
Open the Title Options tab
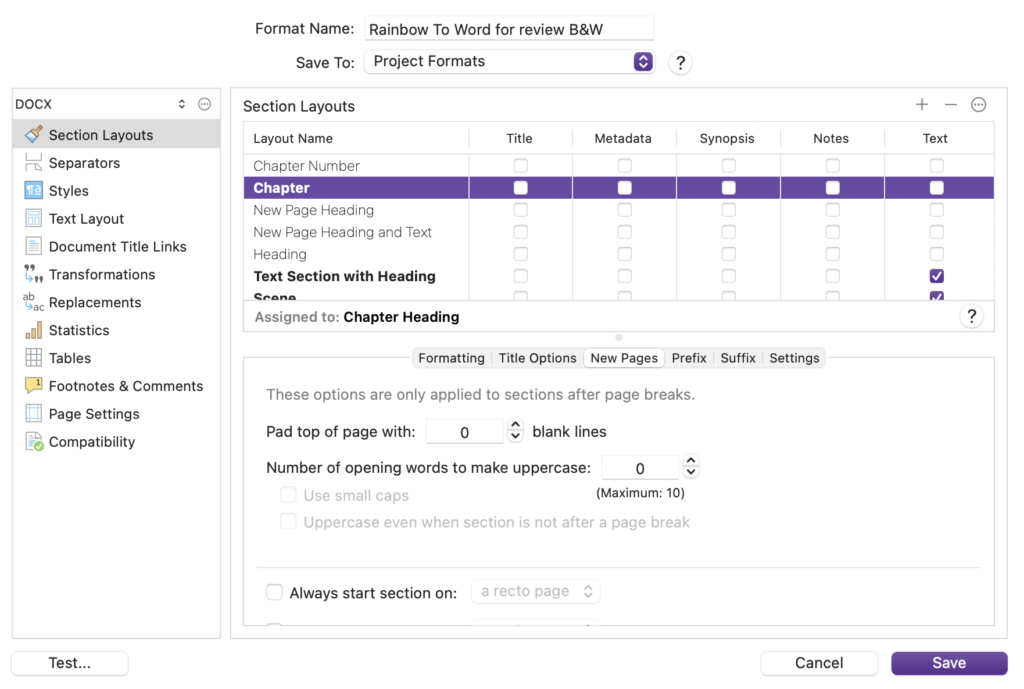(536, 357)
